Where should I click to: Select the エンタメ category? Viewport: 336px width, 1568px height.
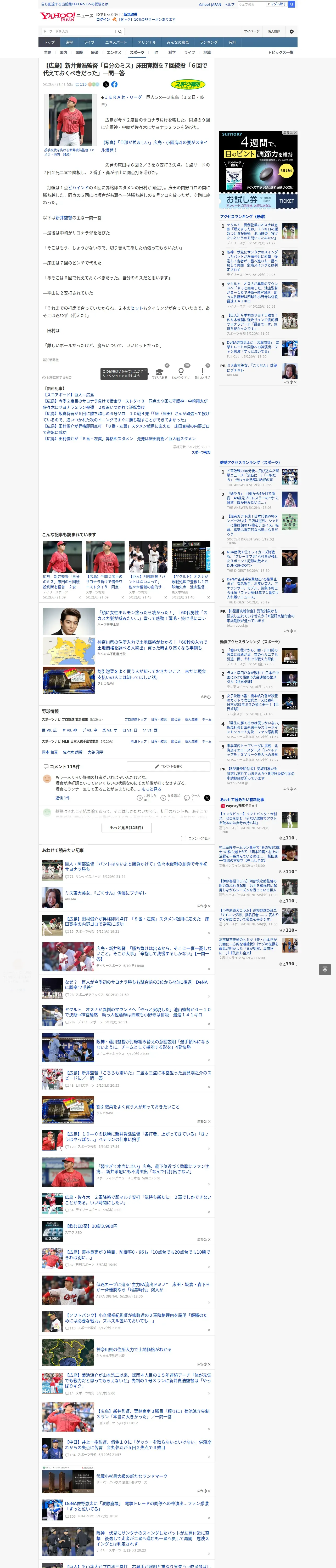tap(114, 52)
